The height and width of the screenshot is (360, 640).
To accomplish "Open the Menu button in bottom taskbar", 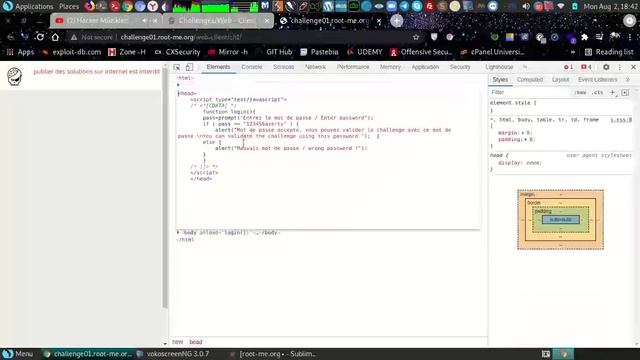I will tap(18, 354).
